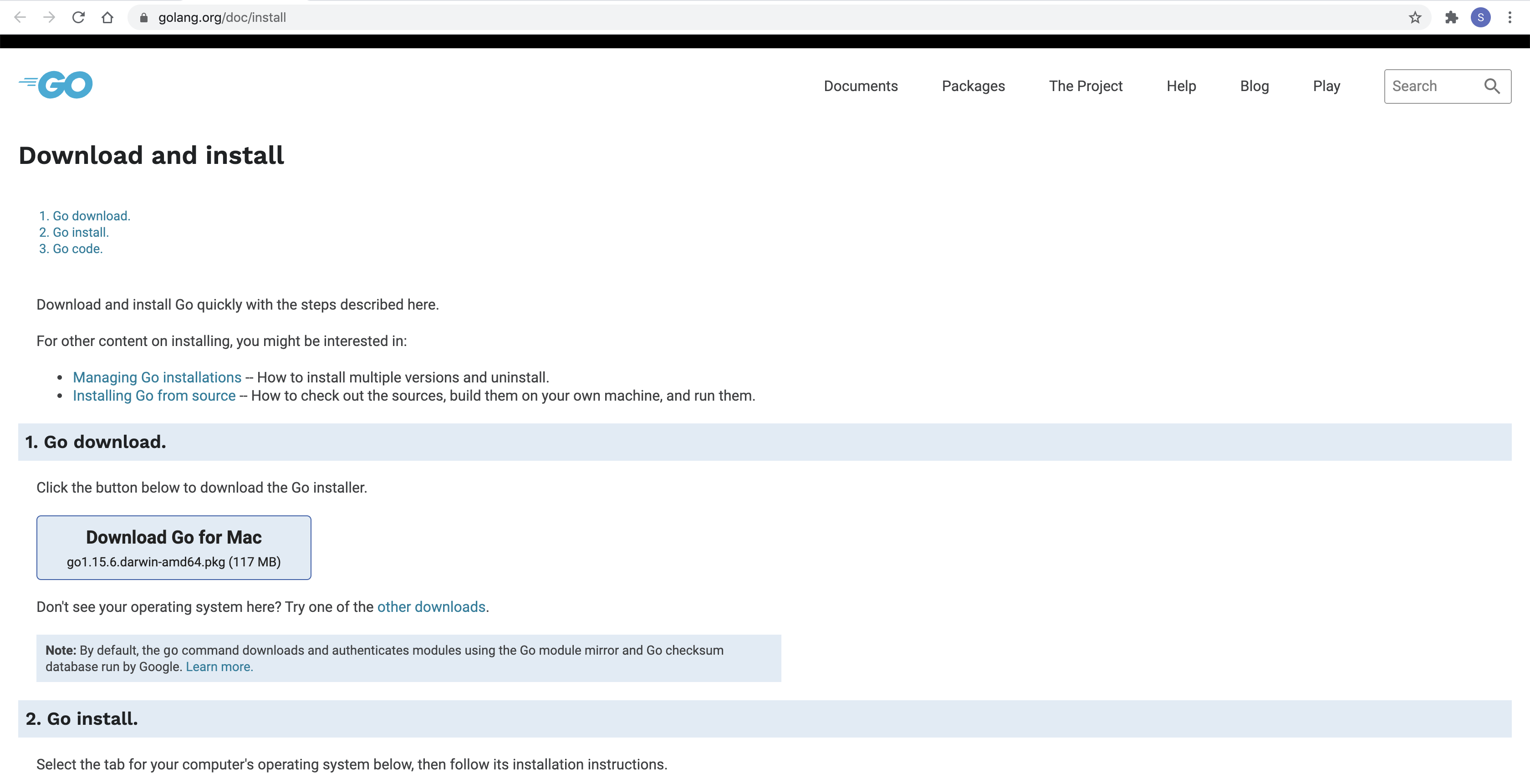Click Go download section anchor link
This screenshot has width=1530, height=784.
coord(91,215)
